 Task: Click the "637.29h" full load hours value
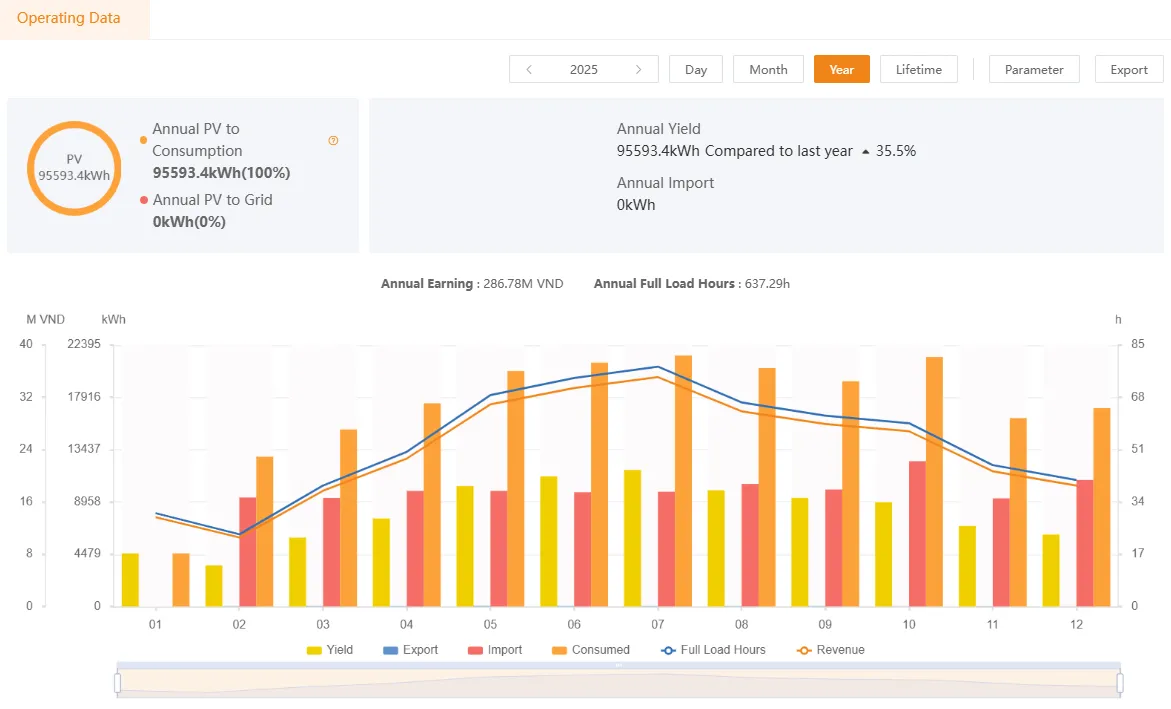(x=767, y=284)
